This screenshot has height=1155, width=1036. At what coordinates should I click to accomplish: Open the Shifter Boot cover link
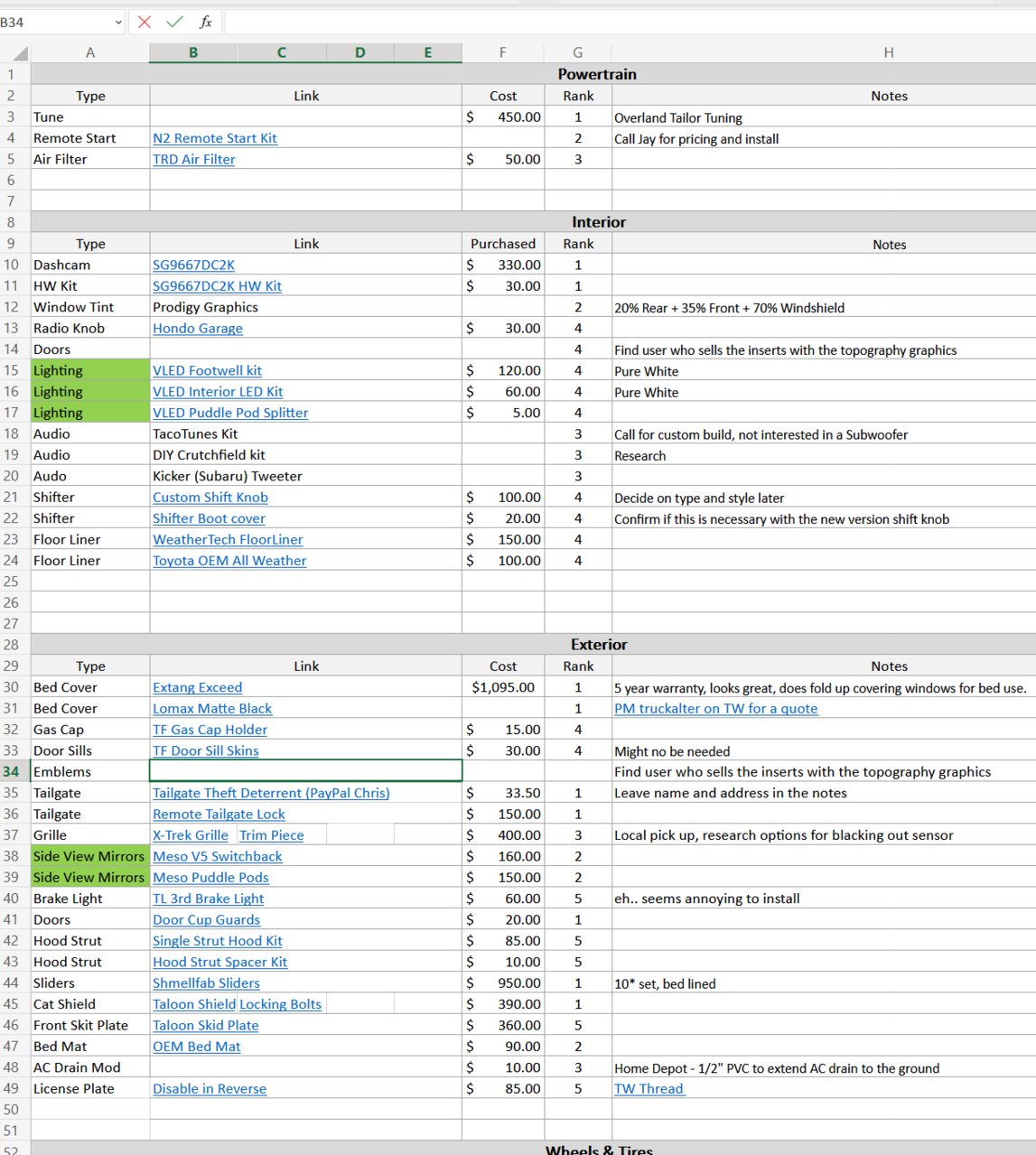[210, 518]
